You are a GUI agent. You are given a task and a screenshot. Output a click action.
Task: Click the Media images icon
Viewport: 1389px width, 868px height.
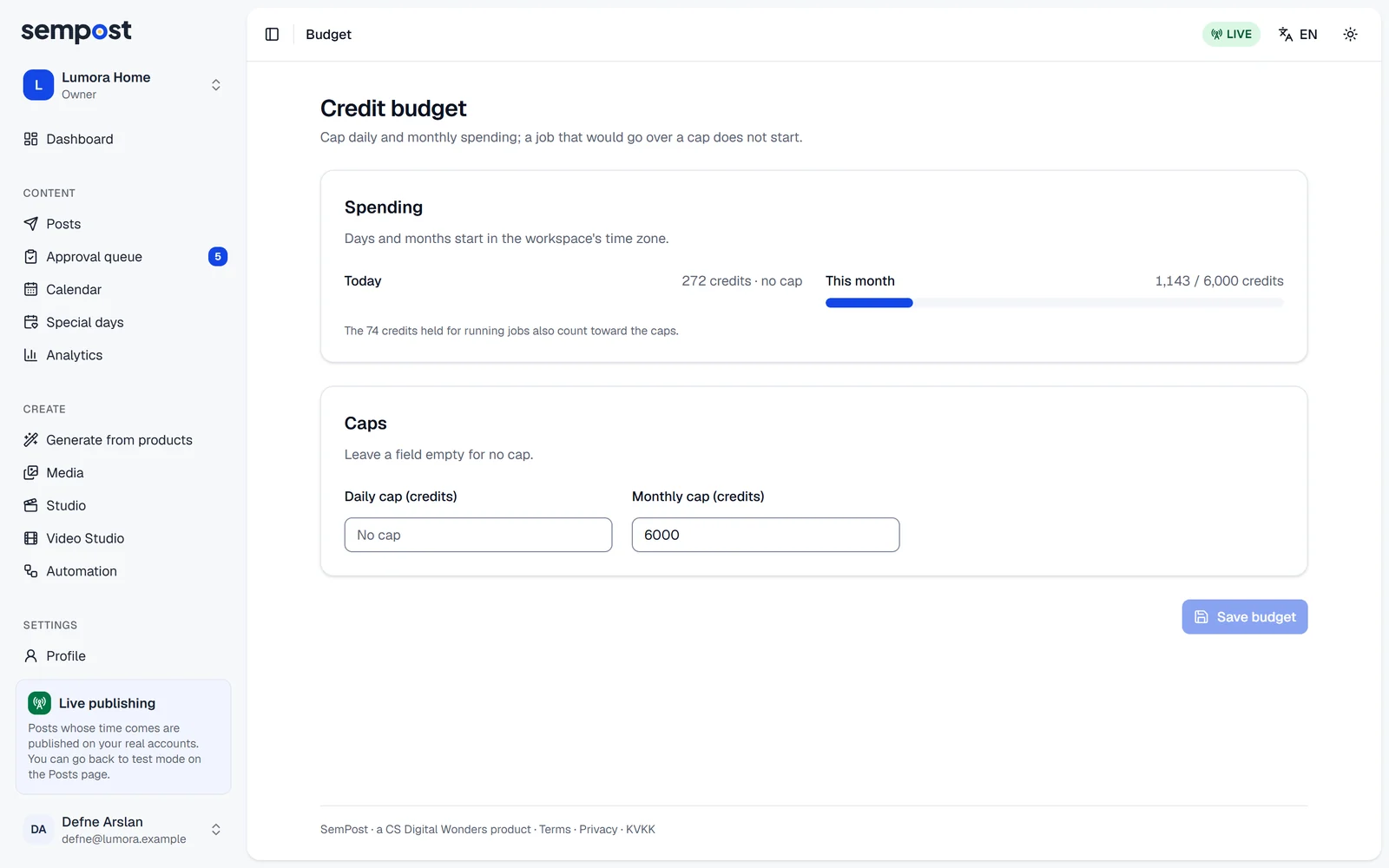click(31, 473)
